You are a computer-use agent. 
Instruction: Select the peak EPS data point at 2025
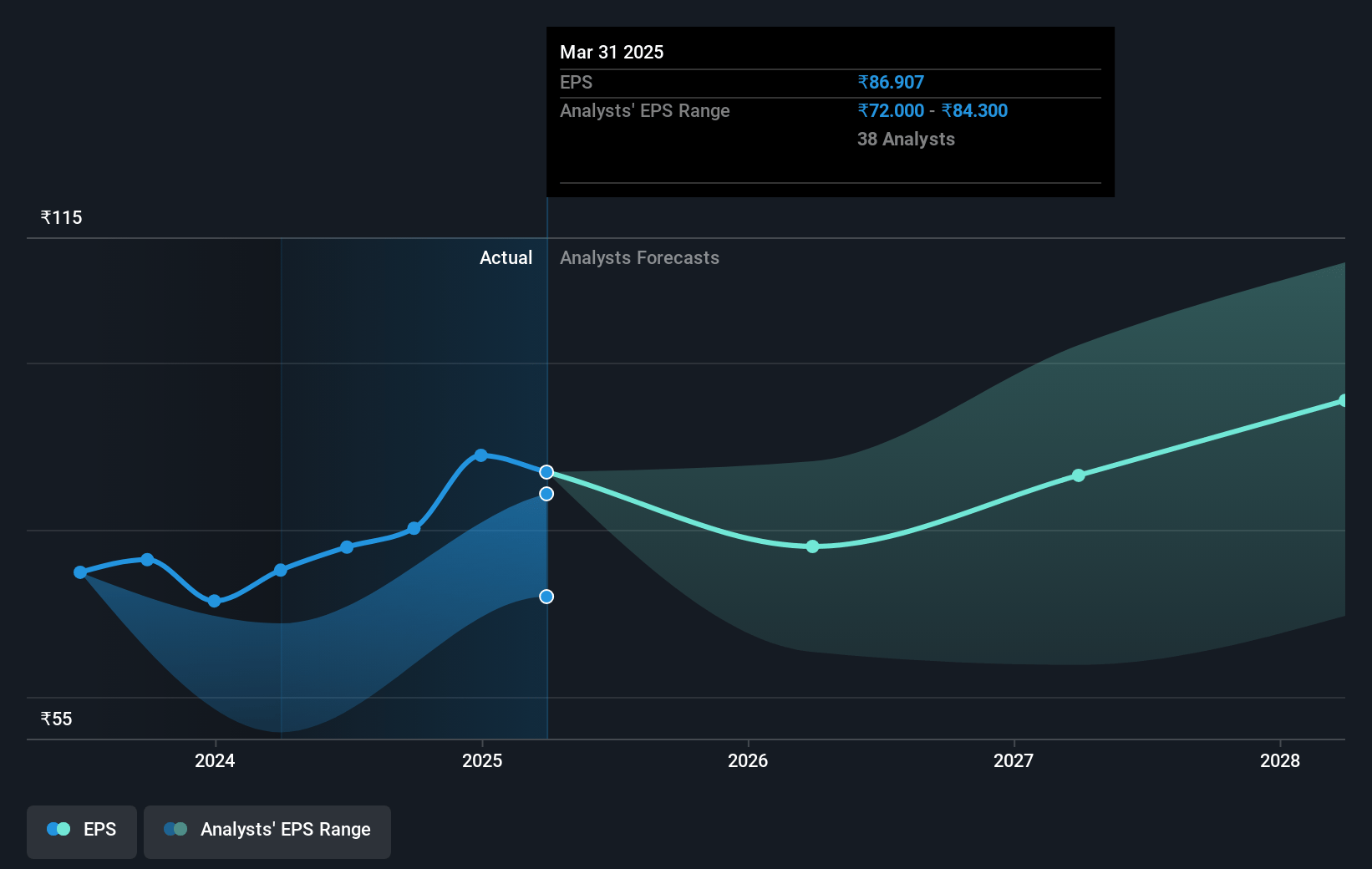coord(480,455)
